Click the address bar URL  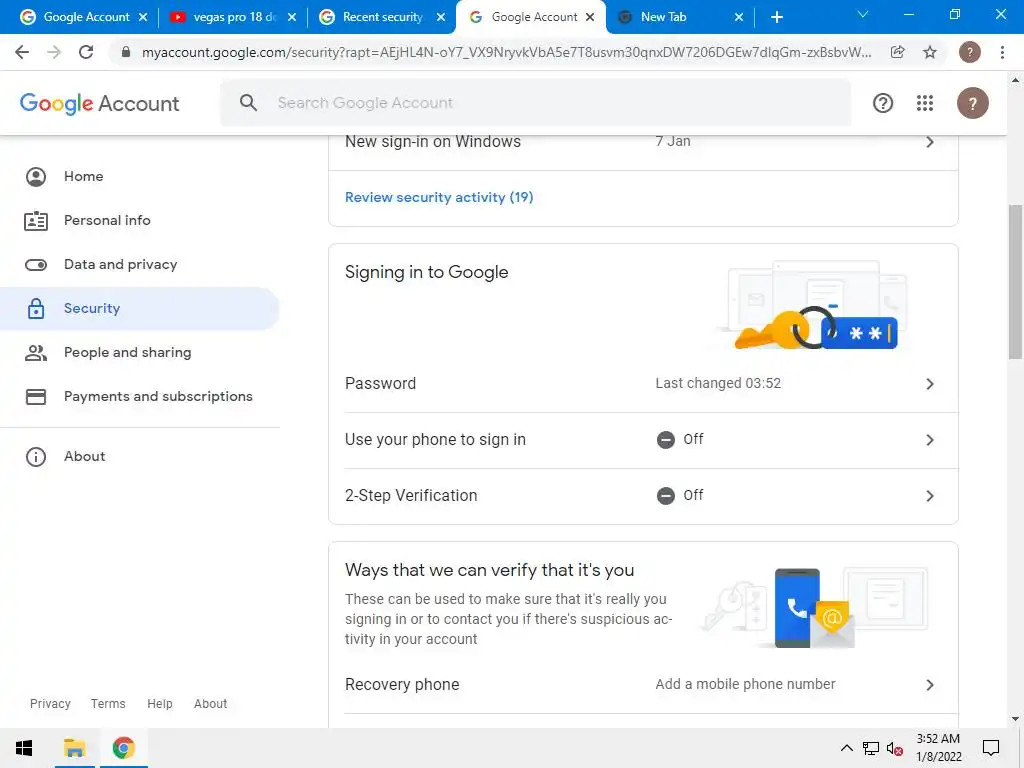pos(506,52)
